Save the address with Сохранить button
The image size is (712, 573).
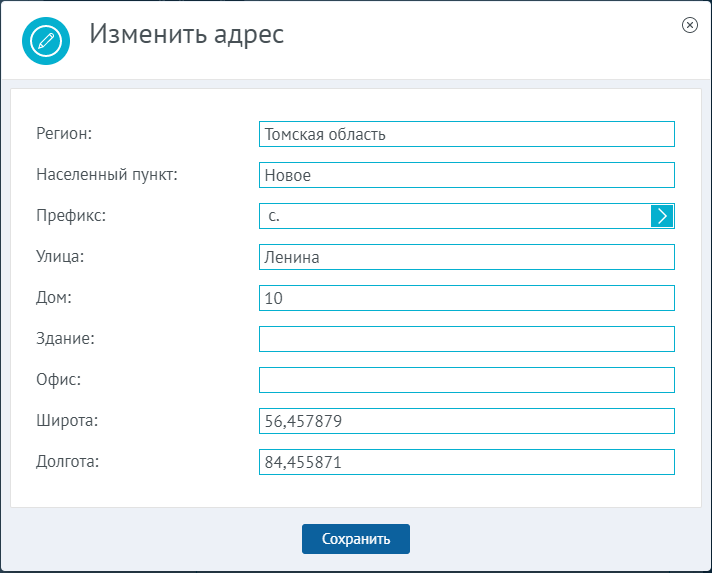(x=356, y=539)
